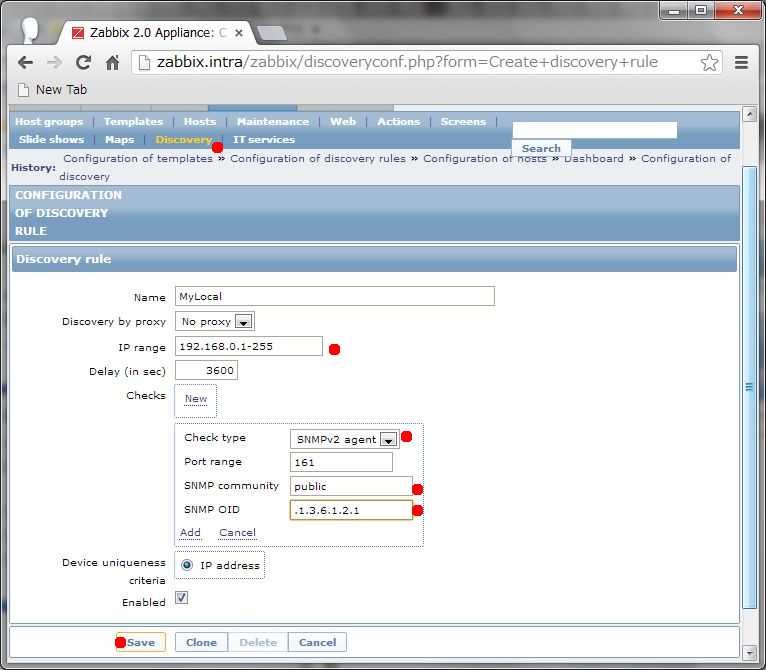Click the page scrollbar down arrow
The width and height of the screenshot is (766, 670).
(x=750, y=652)
